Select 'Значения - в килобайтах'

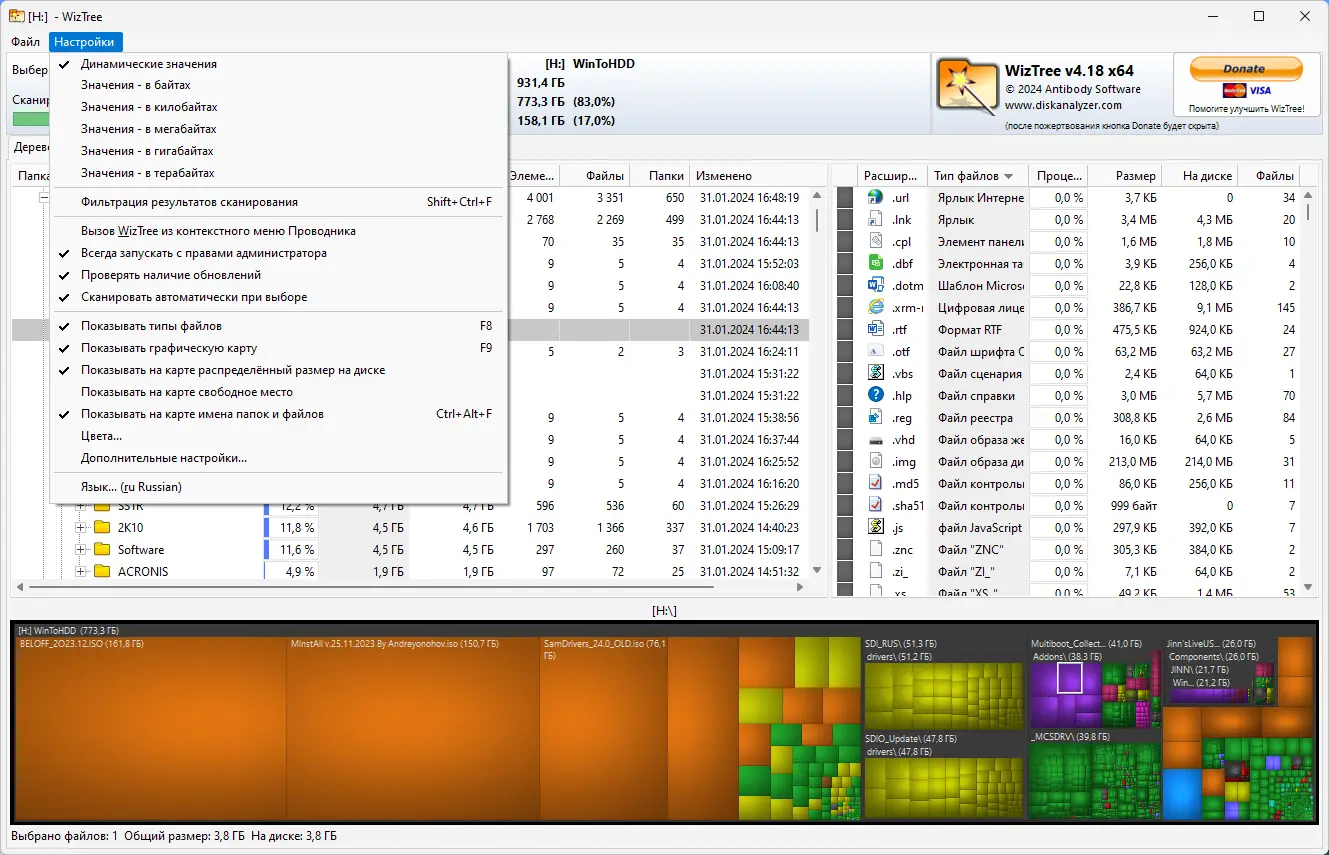pos(279,107)
